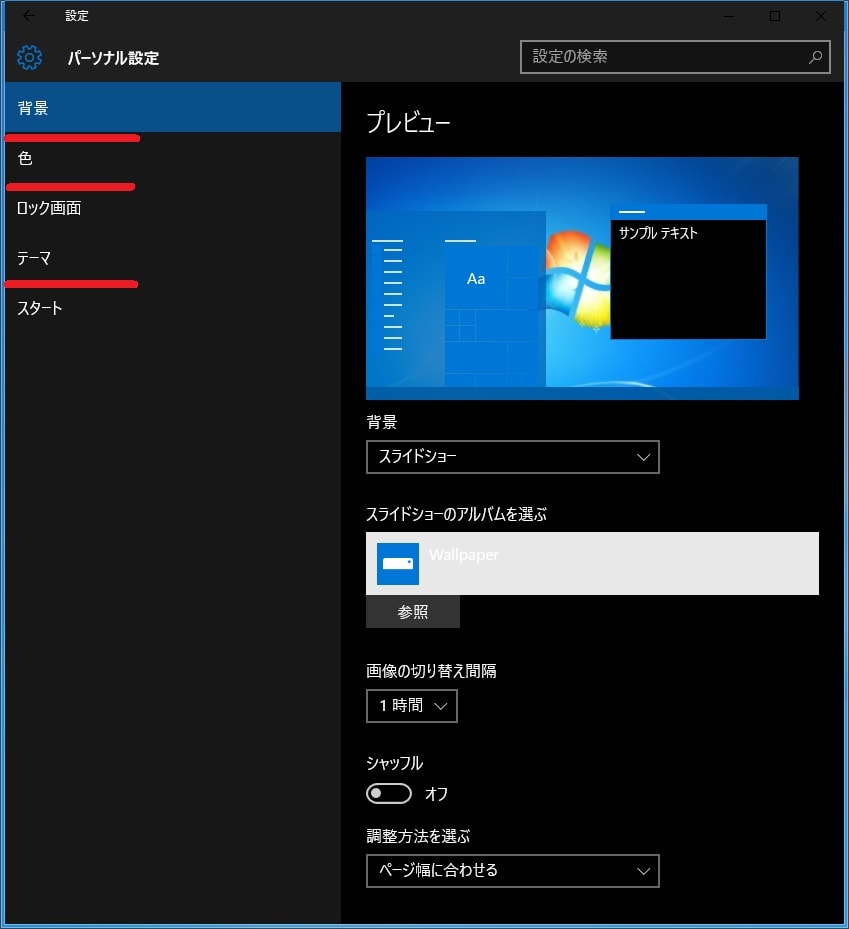
Task: Click the desktop preview image
Action: pos(582,278)
